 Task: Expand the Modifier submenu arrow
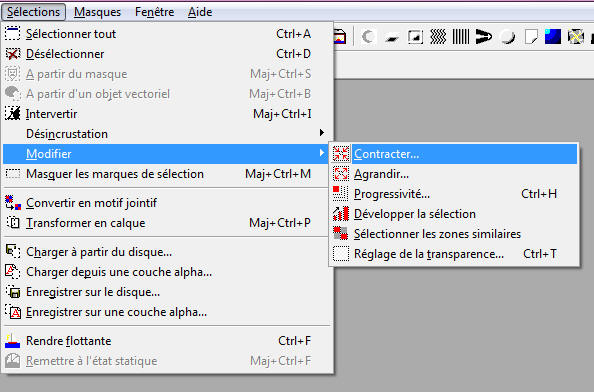(322, 153)
